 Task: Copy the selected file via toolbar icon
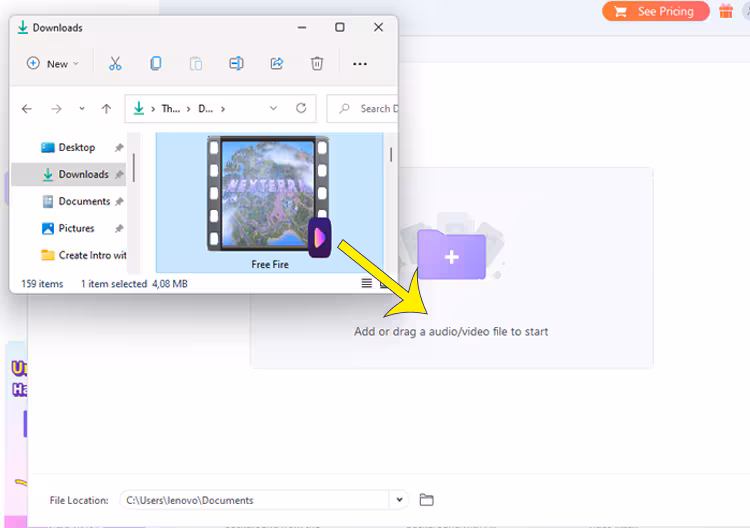[x=155, y=64]
